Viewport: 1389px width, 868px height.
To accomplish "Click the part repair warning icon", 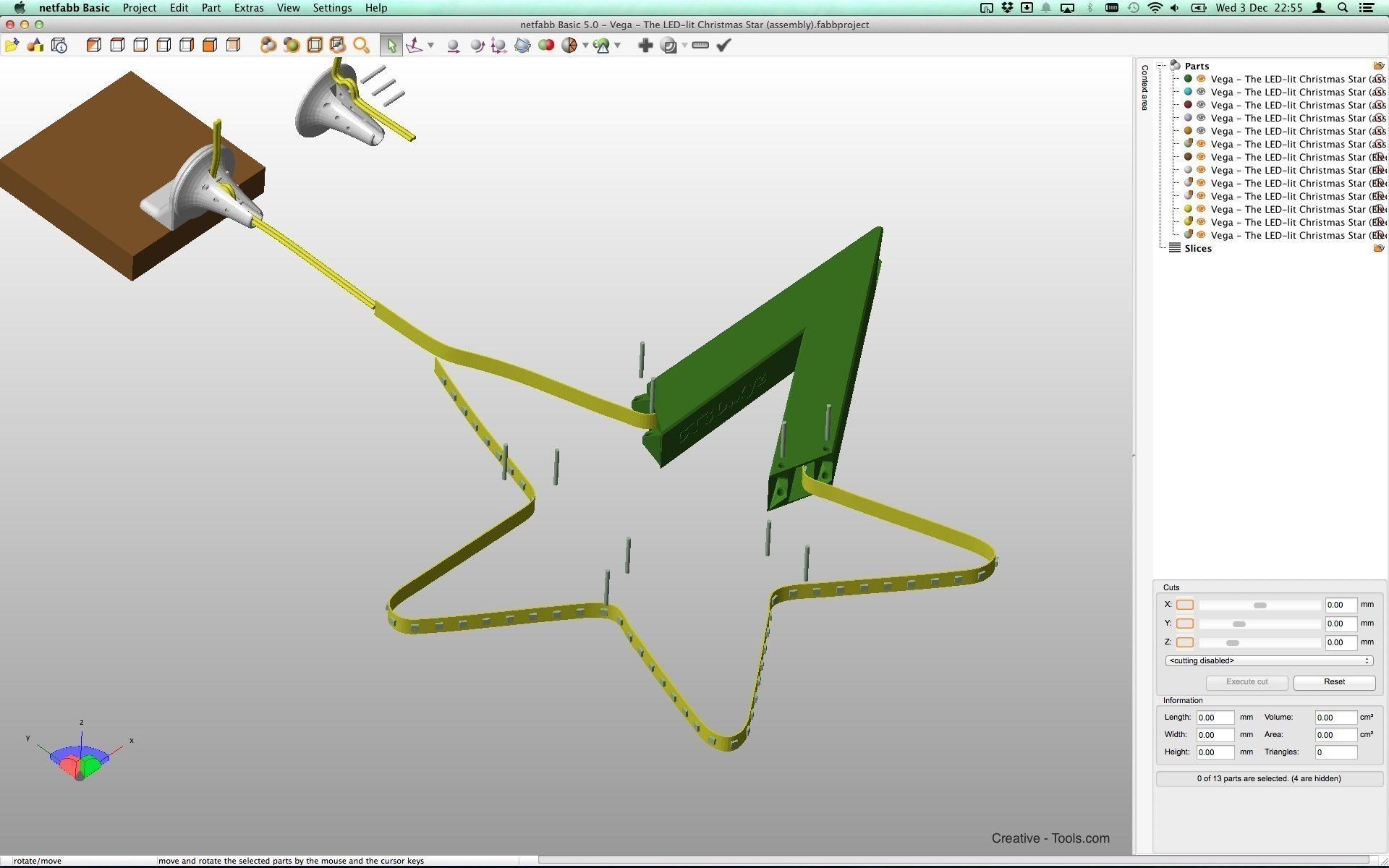I will point(601,46).
